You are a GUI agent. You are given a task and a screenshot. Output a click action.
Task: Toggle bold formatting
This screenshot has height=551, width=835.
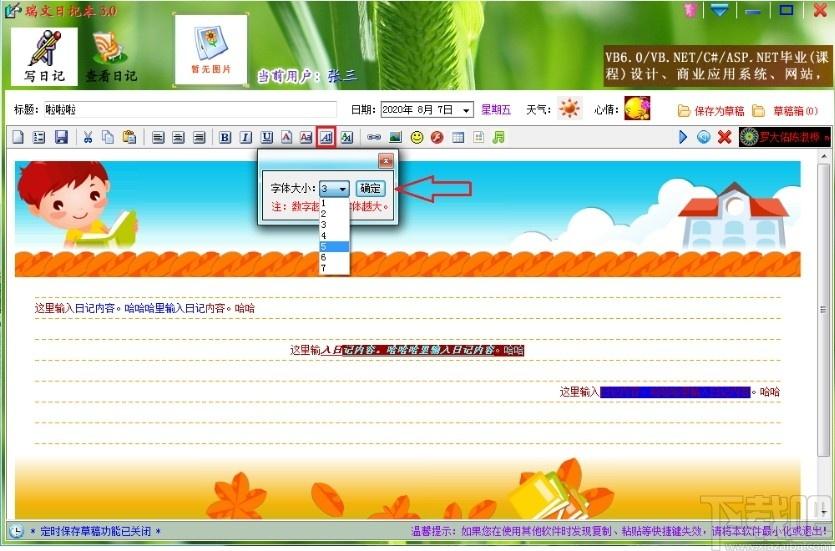click(x=225, y=137)
